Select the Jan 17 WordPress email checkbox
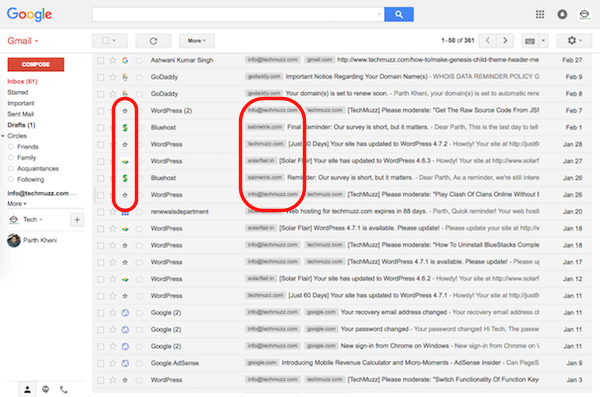Viewport: 600px width, 397px height. pos(101,262)
